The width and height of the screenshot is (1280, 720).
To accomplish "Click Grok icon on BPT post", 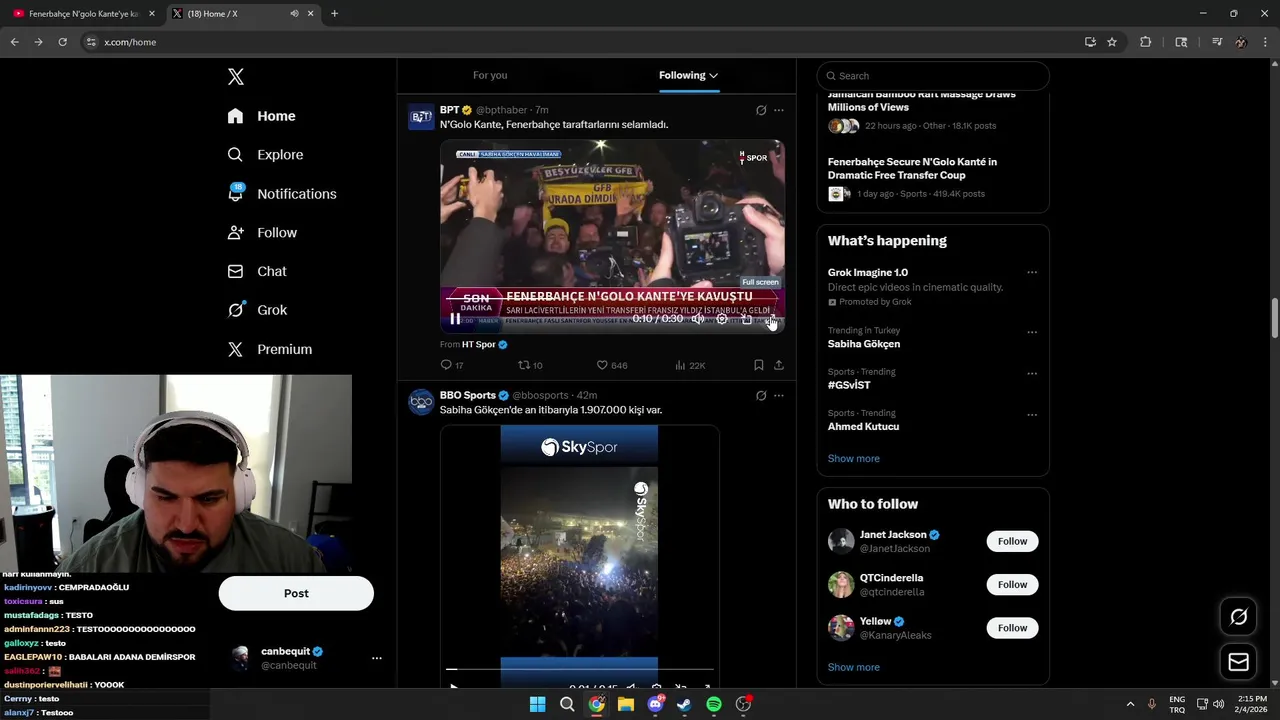I will (x=761, y=110).
